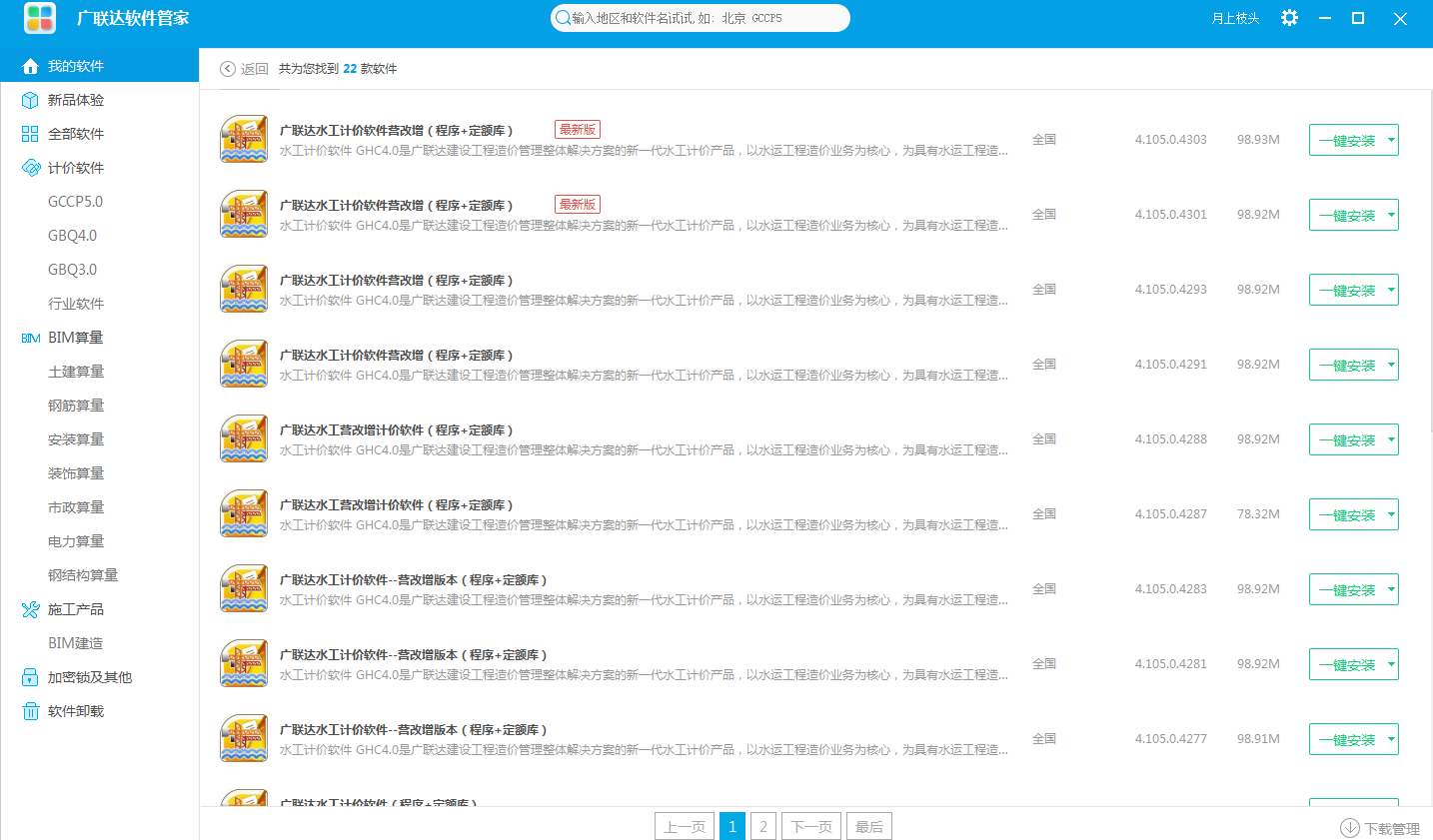
Task: Click product icon for version 4.105.0.4277
Action: pos(244,738)
